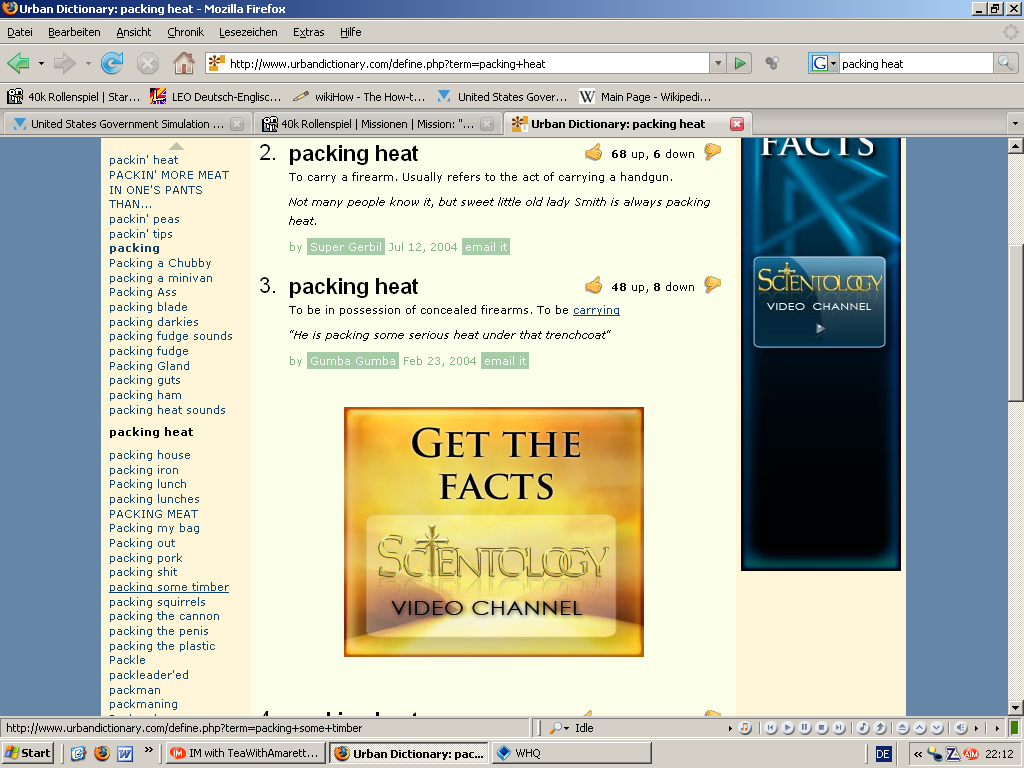1024x768 pixels.
Task: Open the Chronik menu
Action: (x=185, y=32)
